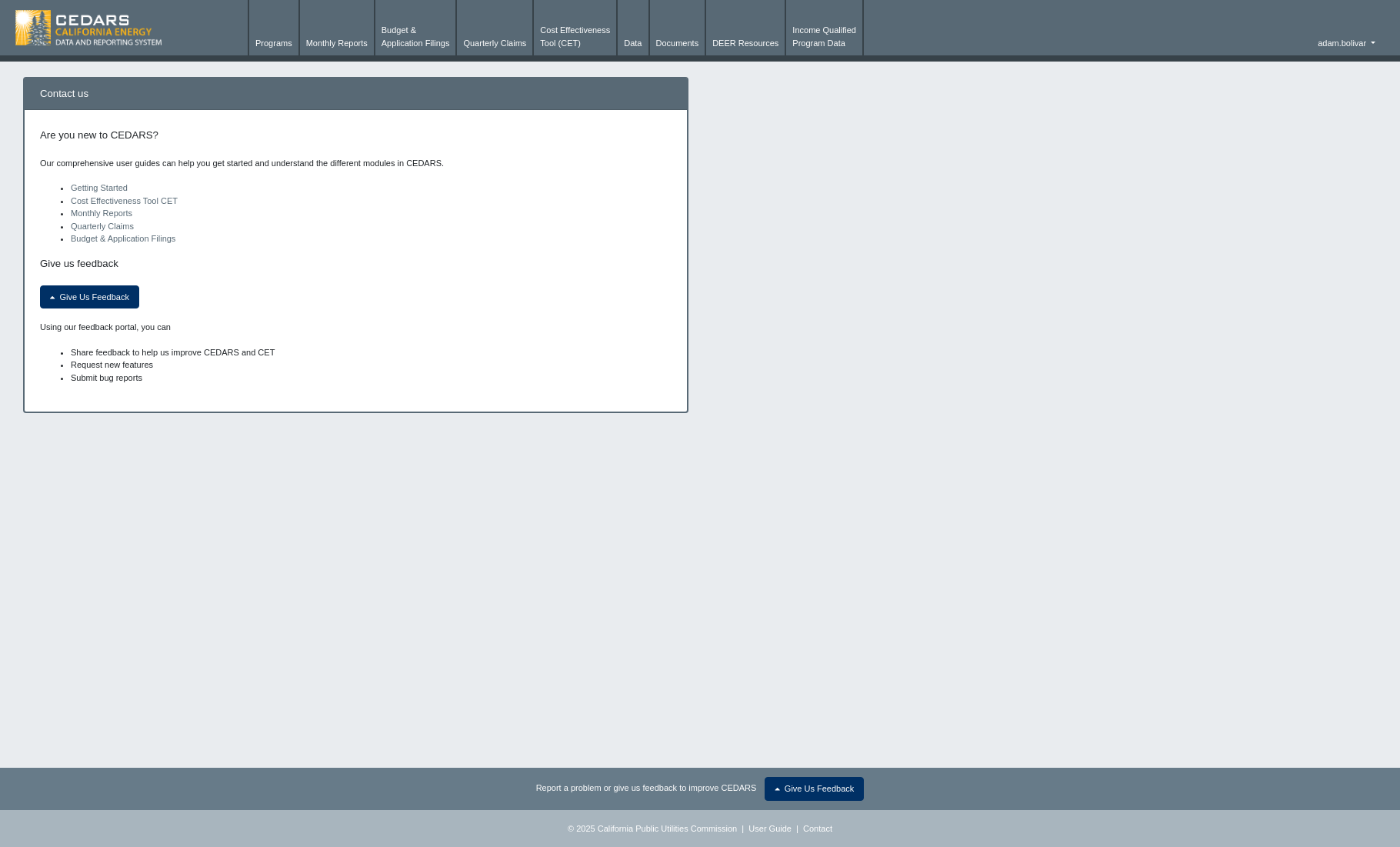
Task: Click Give Us Feedback button in Contact panel
Action: [x=89, y=297]
